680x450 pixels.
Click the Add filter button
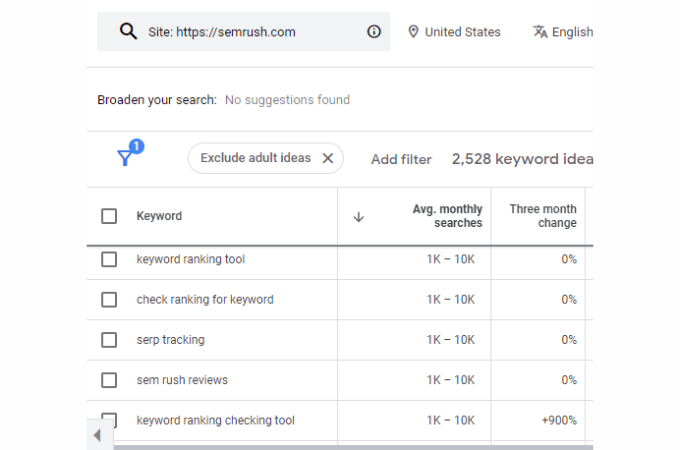tap(401, 159)
